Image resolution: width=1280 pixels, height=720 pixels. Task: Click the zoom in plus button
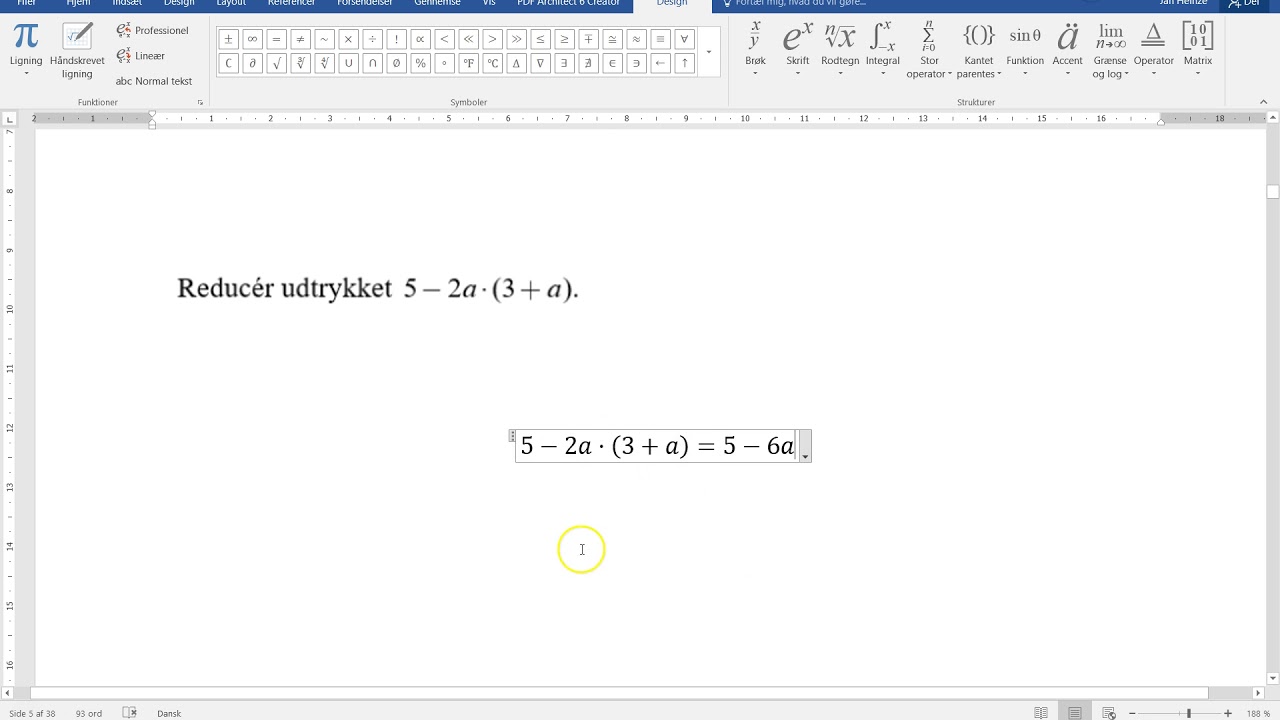coord(1228,713)
